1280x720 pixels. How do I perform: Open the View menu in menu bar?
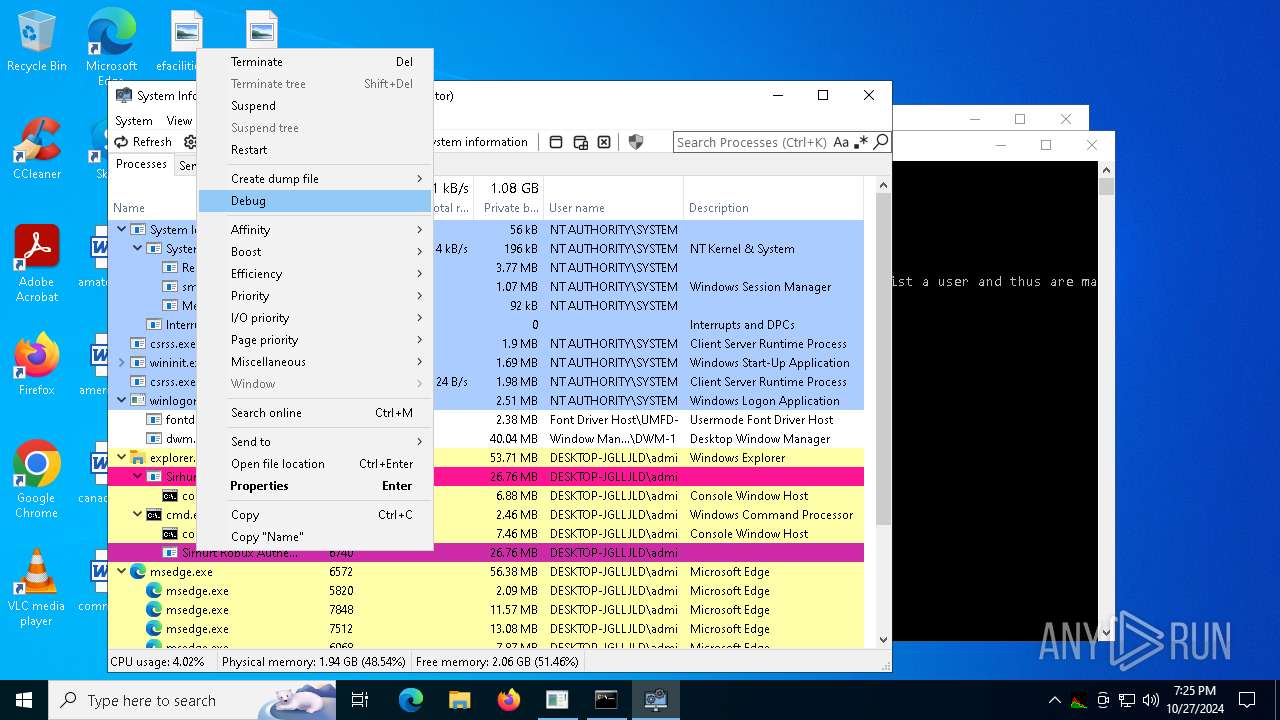pos(179,121)
